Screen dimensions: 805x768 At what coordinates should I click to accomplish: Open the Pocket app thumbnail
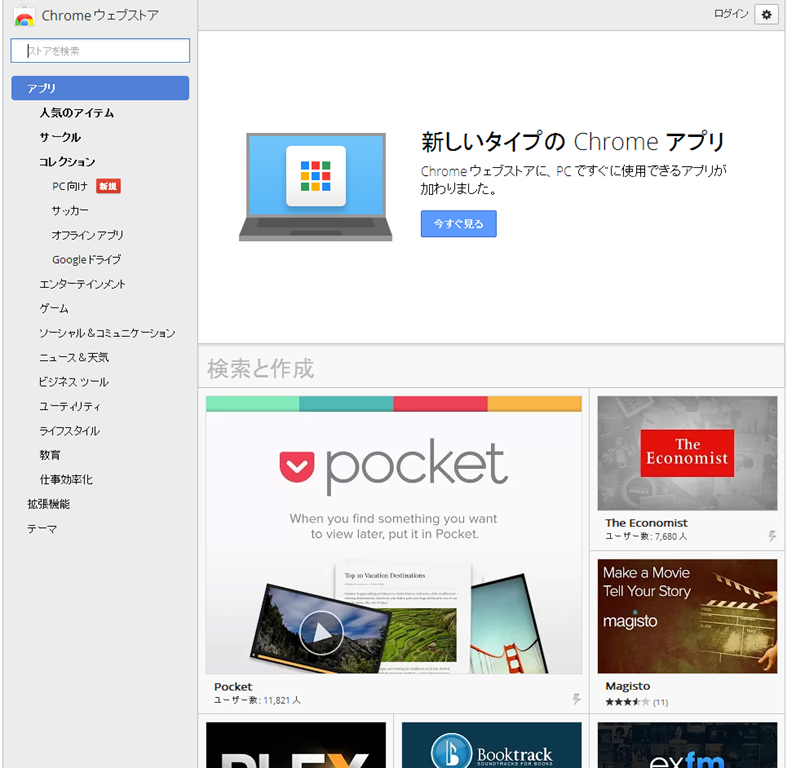tap(394, 534)
